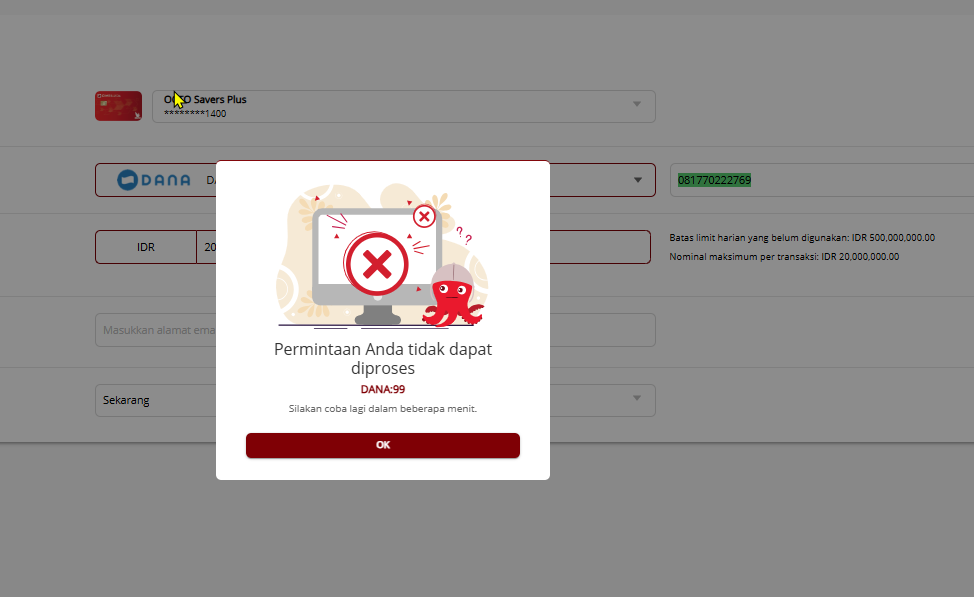Click the IDR currency box
This screenshot has width=974, height=597.
(x=146, y=247)
